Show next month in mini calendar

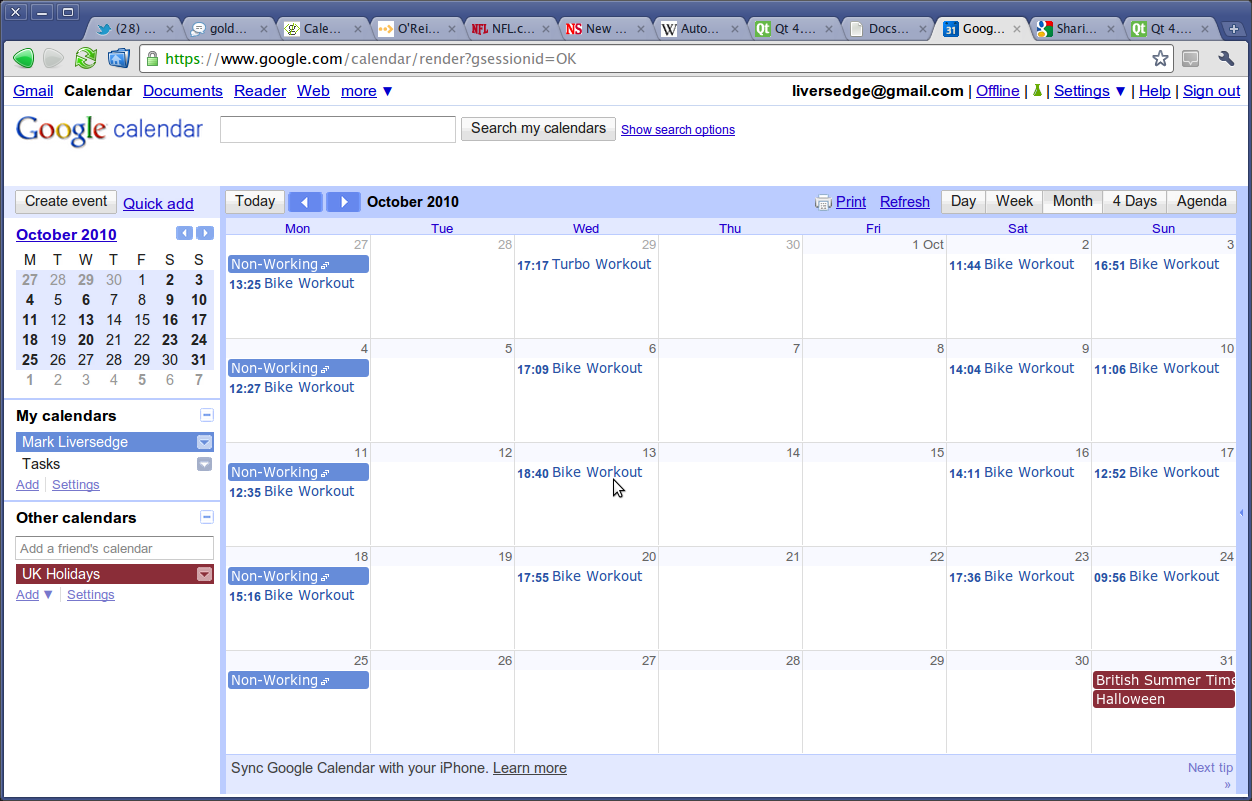pyautogui.click(x=205, y=233)
